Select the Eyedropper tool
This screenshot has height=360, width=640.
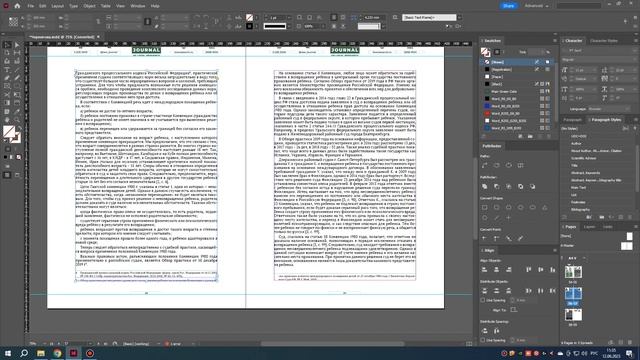pos(17,111)
